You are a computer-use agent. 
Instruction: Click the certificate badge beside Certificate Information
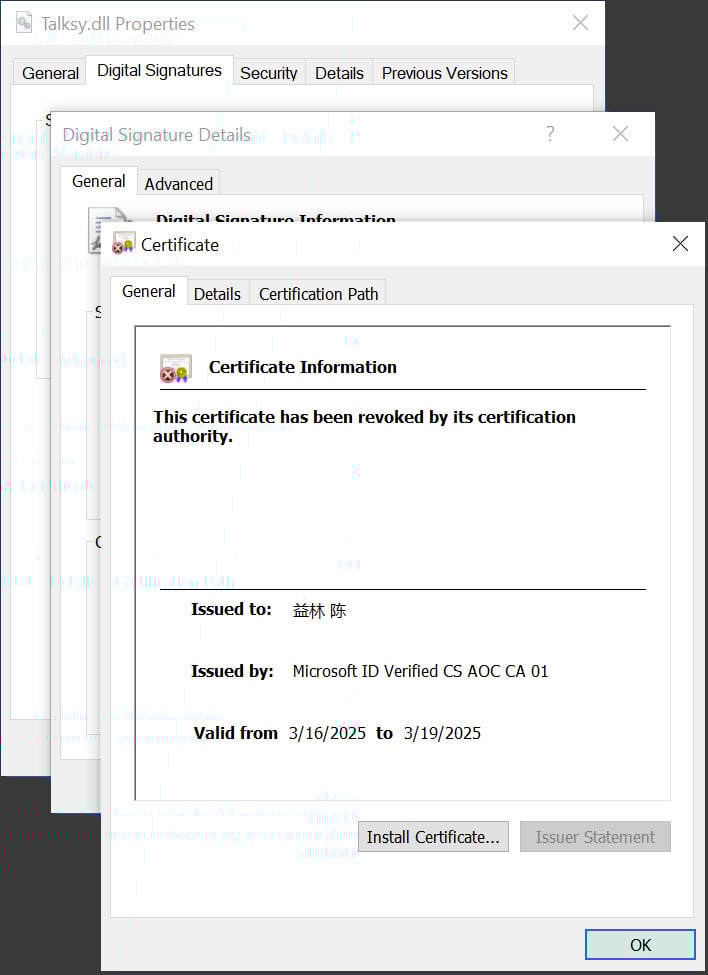176,367
